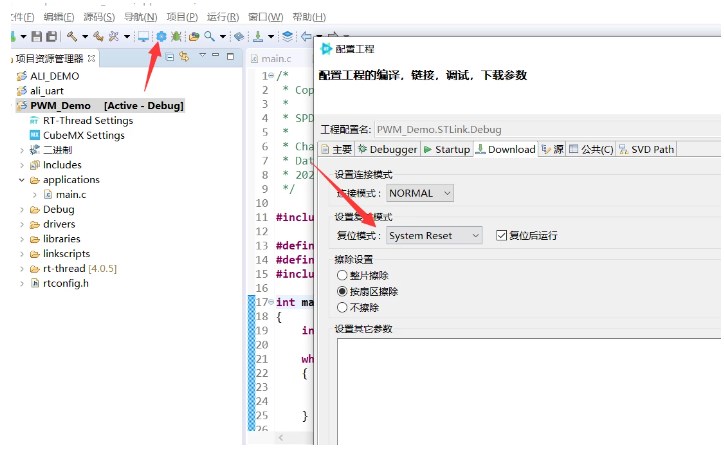Switch to the Debugger tab

click(387, 149)
